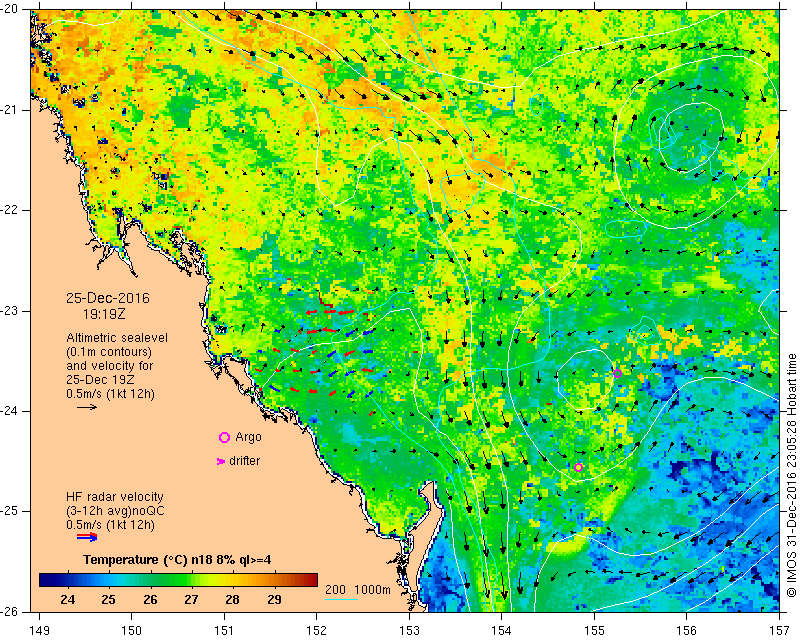Viewport: 800px width, 640px height.
Task: Click the colorbar tick label 24
Action: pos(67,599)
